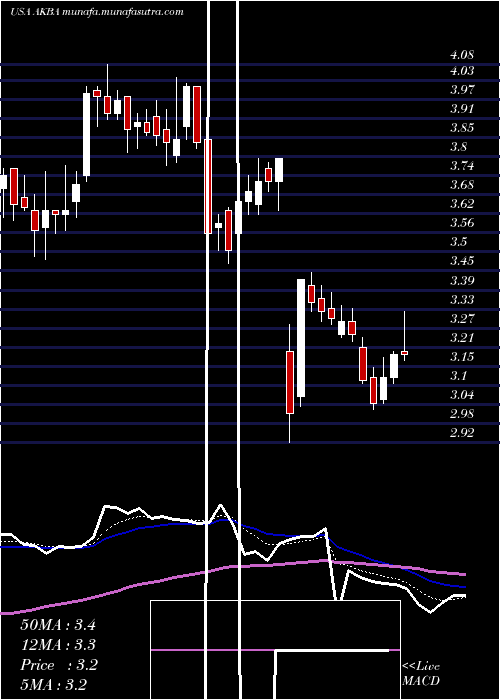
Task: Click the 3.5 price axis label
Action: pos(459,242)
